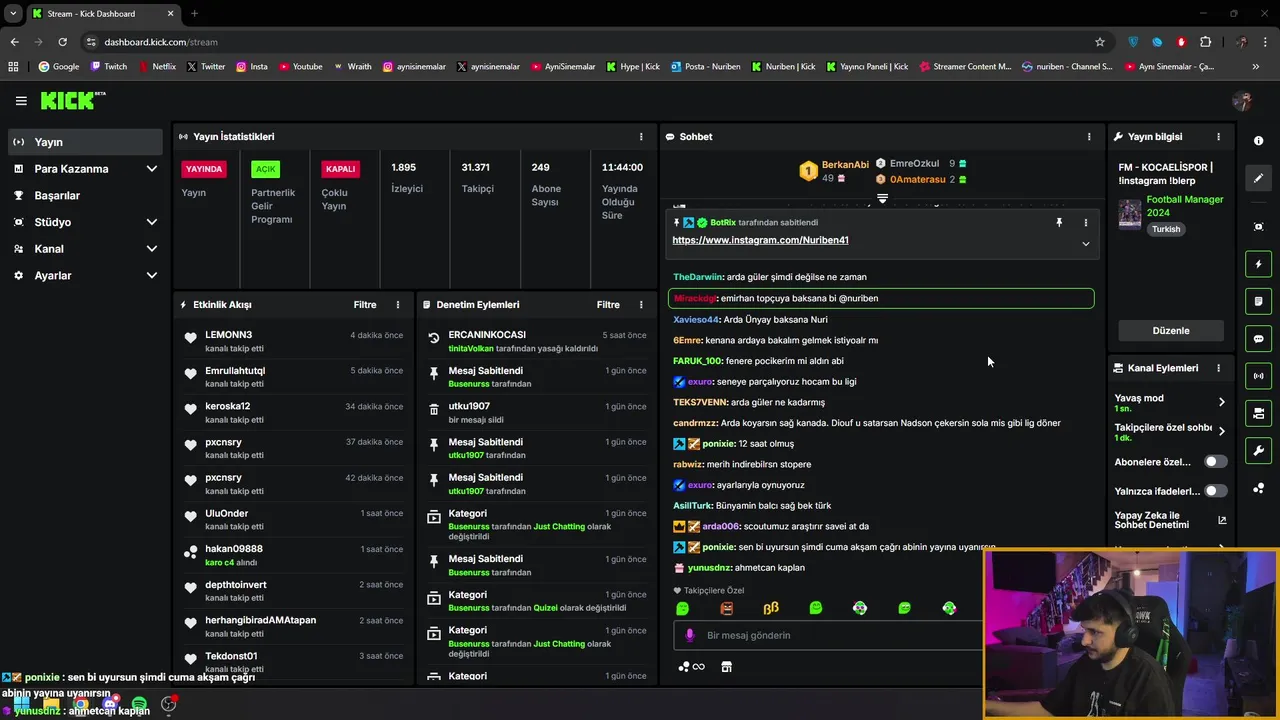Open Yavaş mod settings arrow
The width and height of the screenshot is (1280, 720).
[x=1221, y=402]
